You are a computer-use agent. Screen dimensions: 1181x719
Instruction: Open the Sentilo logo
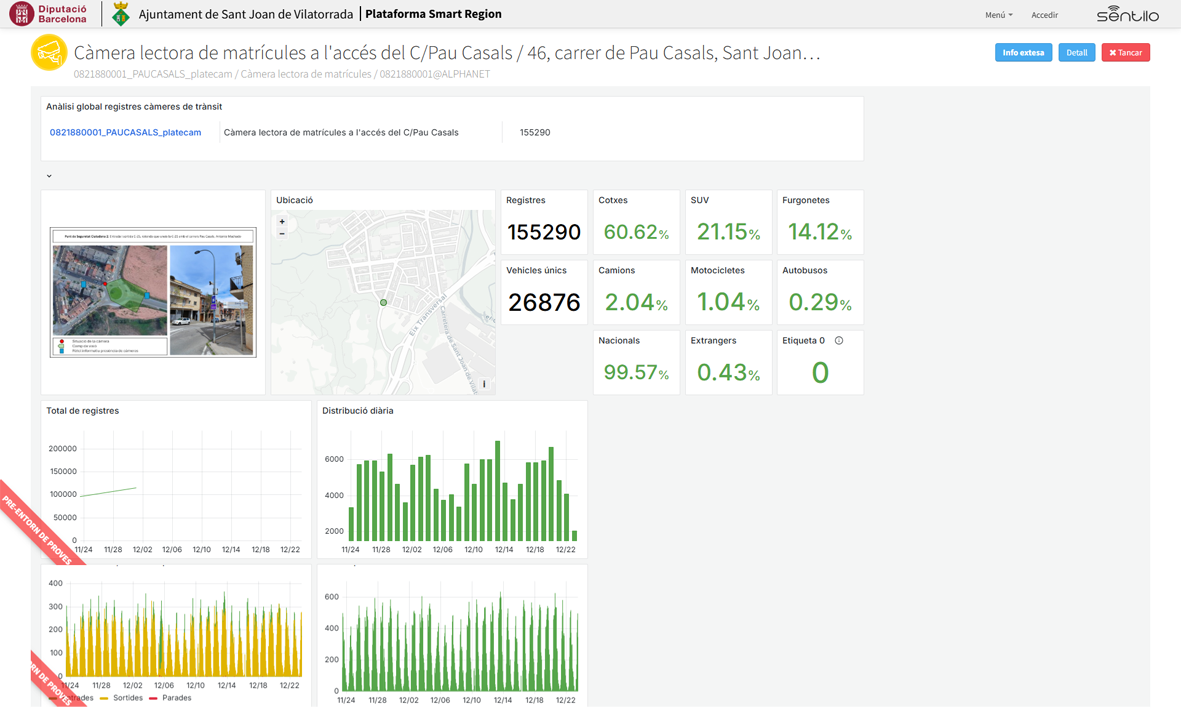(x=1128, y=14)
